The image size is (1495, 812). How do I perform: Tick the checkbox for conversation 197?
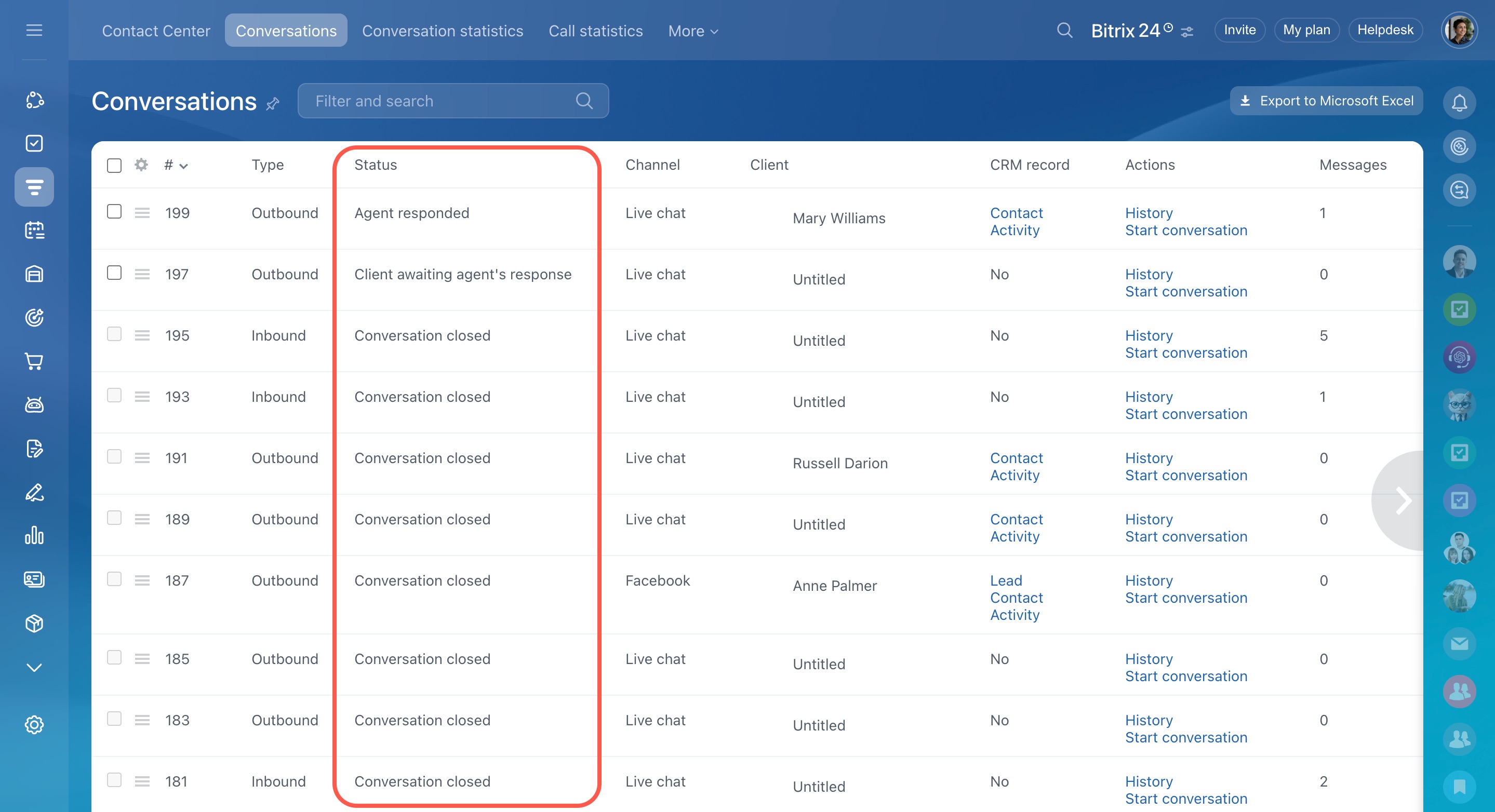(x=114, y=273)
